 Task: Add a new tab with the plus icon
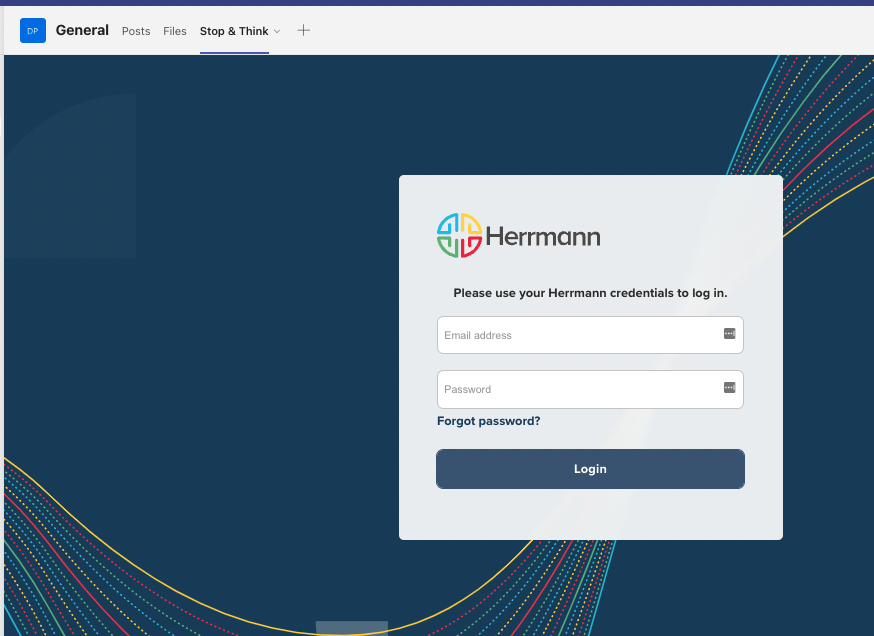(303, 31)
